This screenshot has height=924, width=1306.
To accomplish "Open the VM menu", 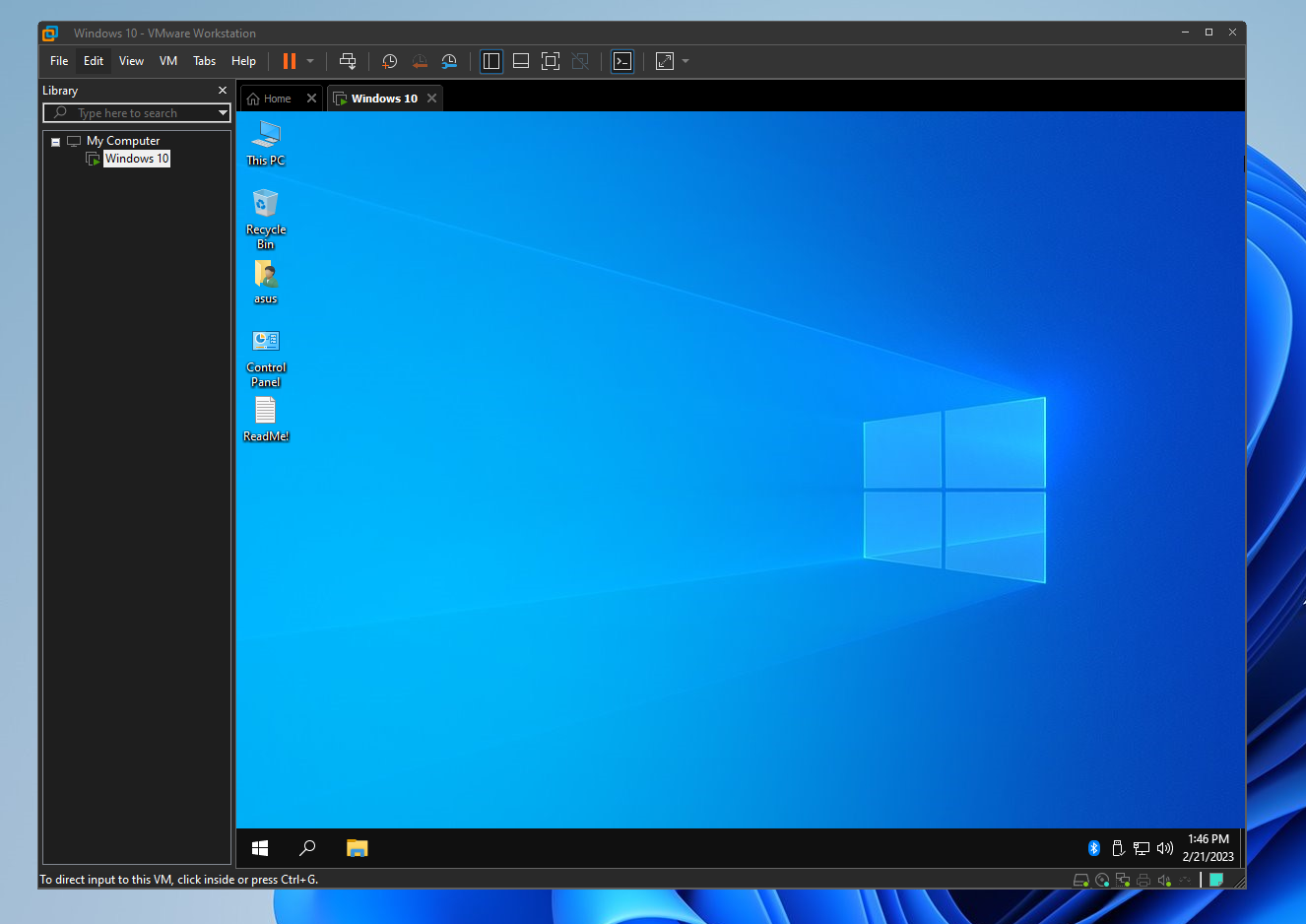I will point(168,61).
